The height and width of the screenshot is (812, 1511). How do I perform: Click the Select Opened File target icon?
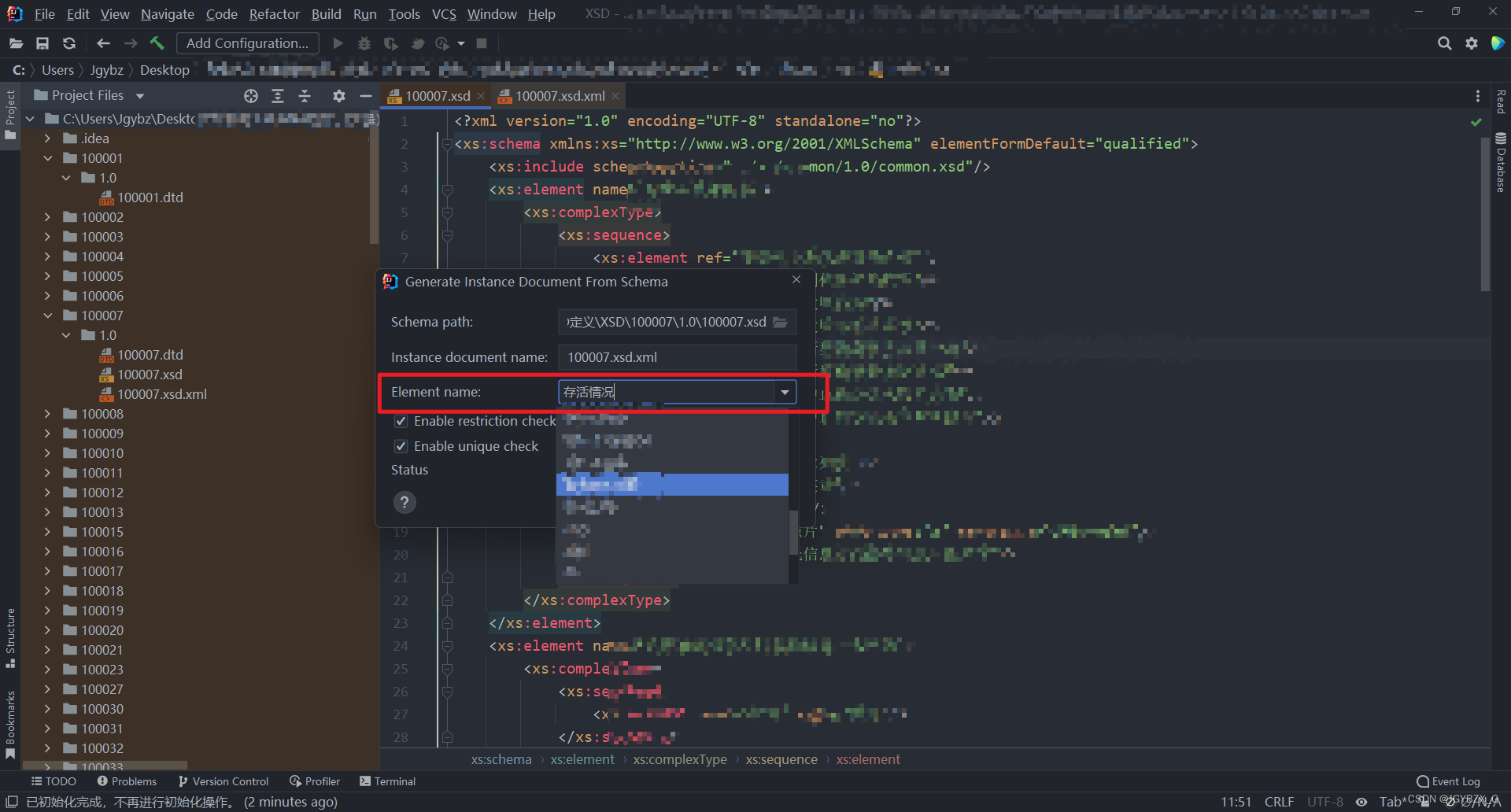click(251, 96)
